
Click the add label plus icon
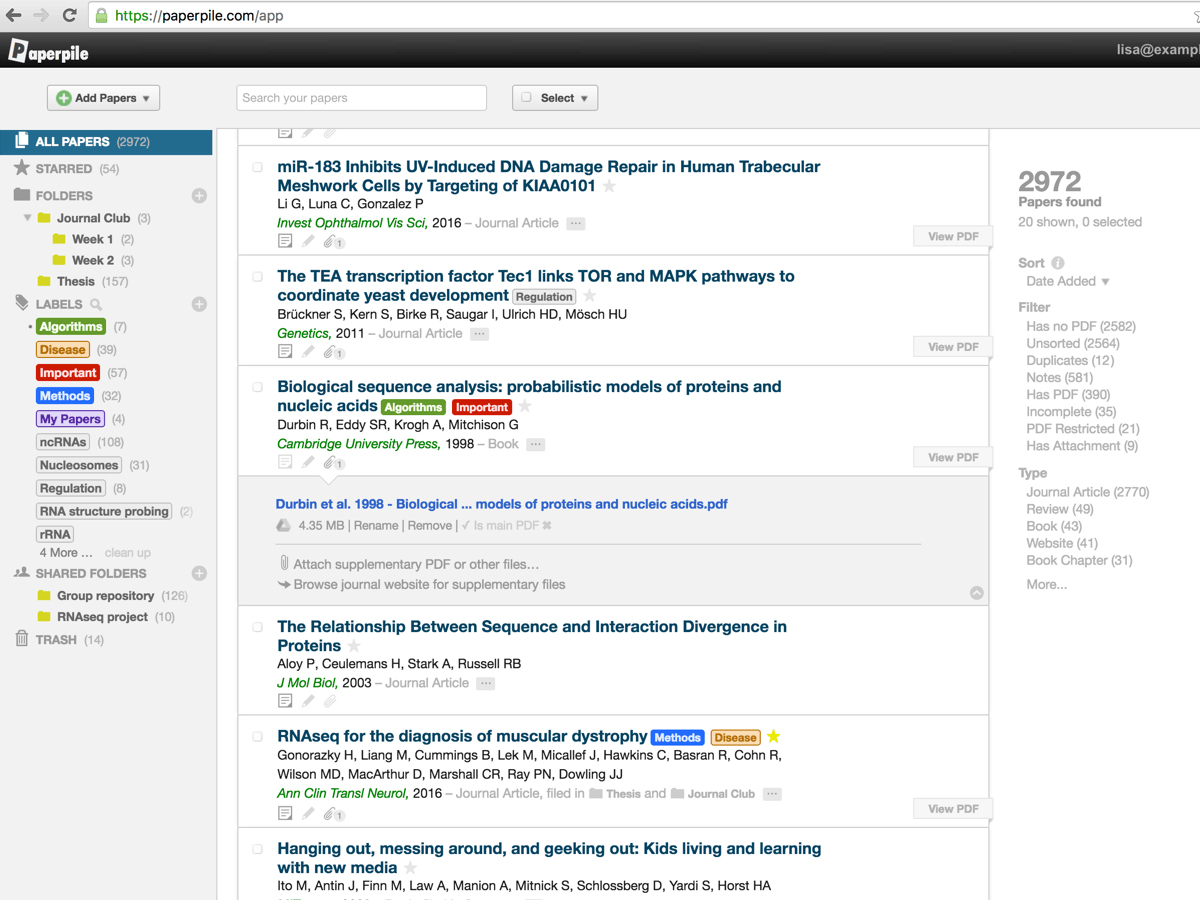199,304
